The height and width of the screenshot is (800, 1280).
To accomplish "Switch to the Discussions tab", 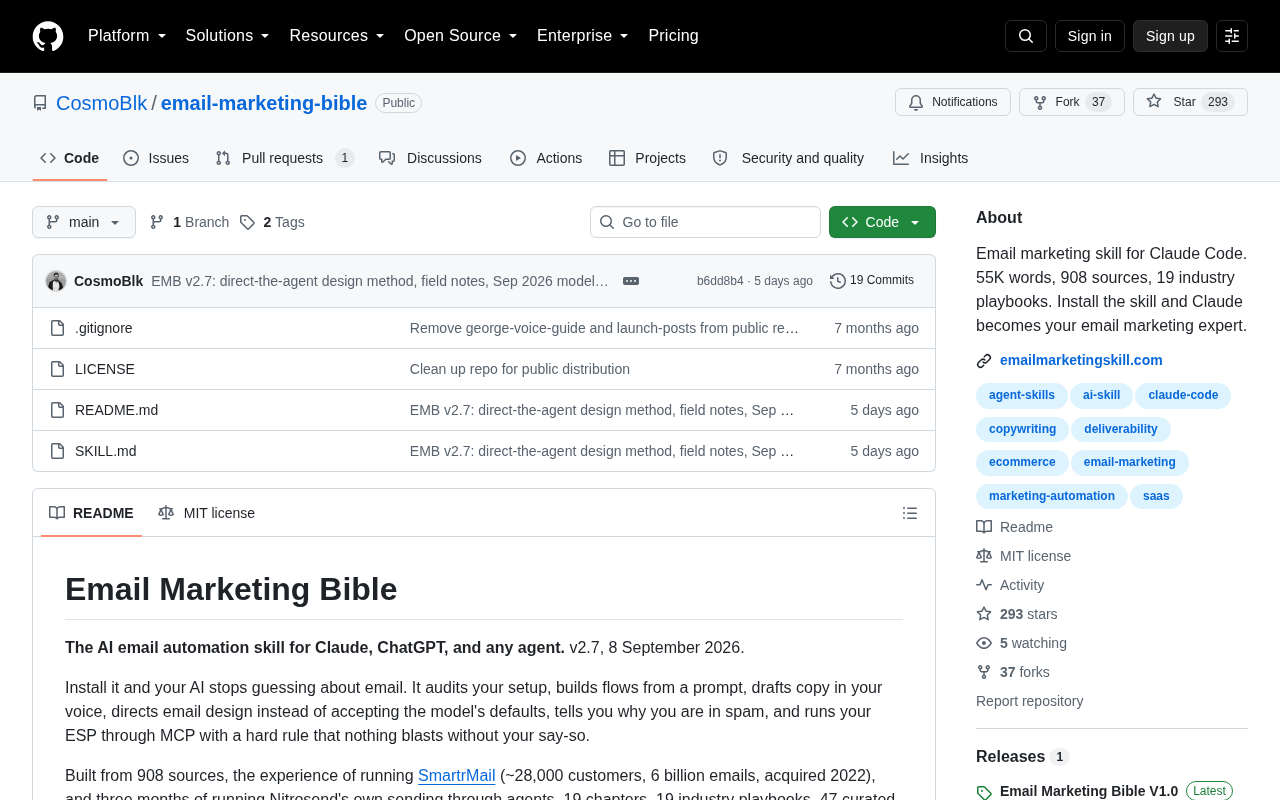I will click(430, 158).
